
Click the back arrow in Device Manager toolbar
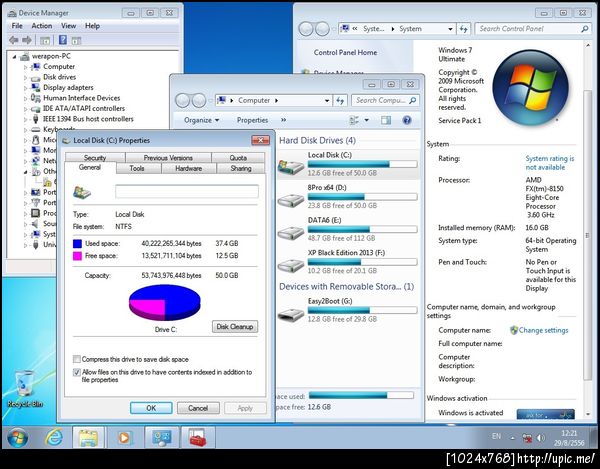pyautogui.click(x=14, y=40)
